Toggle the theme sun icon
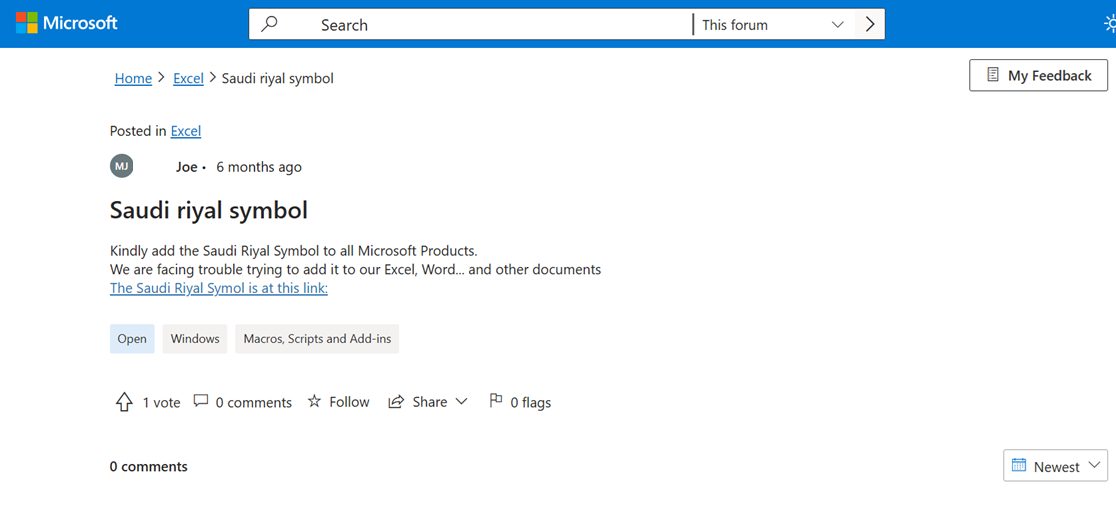The image size is (1116, 524). [x=1110, y=24]
